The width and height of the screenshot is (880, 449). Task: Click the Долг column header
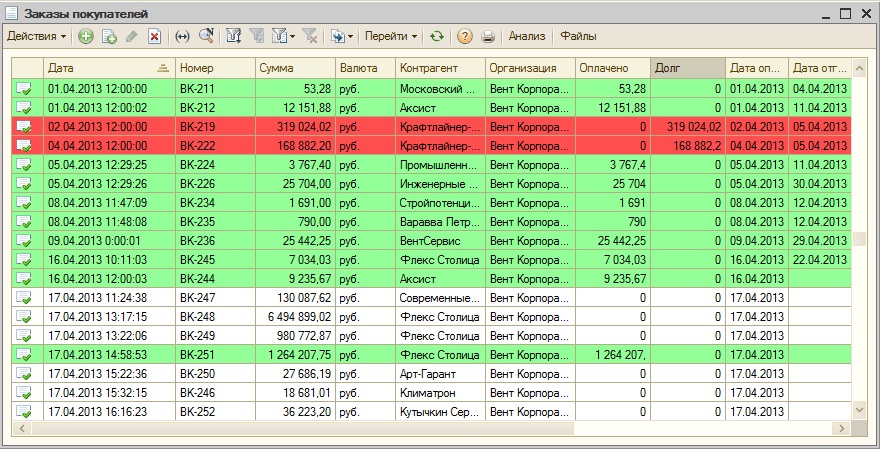pos(688,68)
